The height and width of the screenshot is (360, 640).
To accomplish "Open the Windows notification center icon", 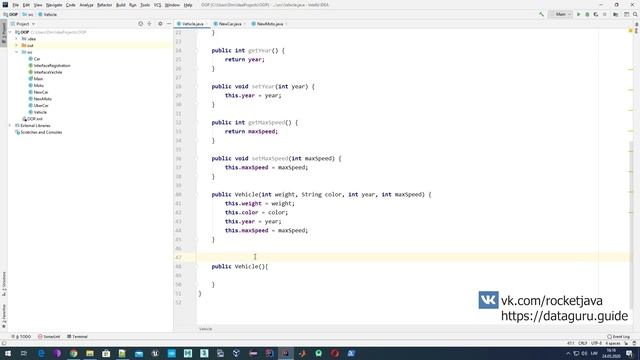I will pos(629,353).
